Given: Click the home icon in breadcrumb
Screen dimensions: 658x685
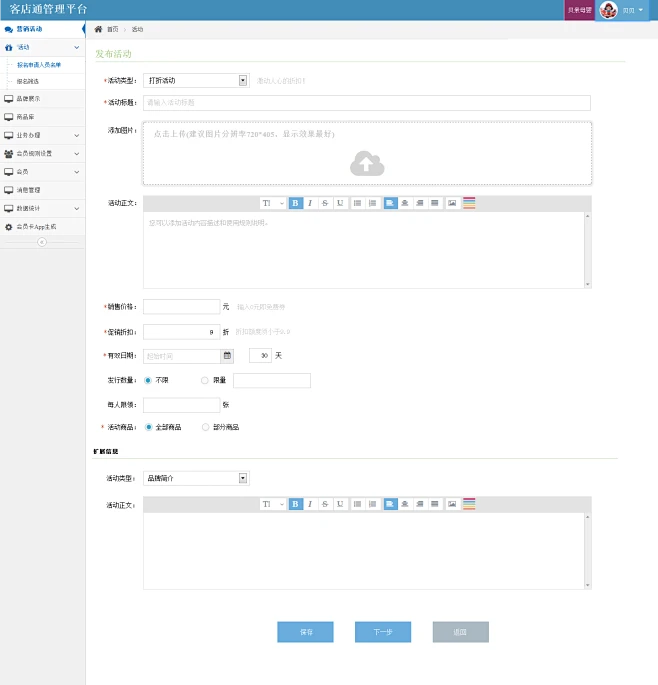Looking at the screenshot, I should (98, 29).
